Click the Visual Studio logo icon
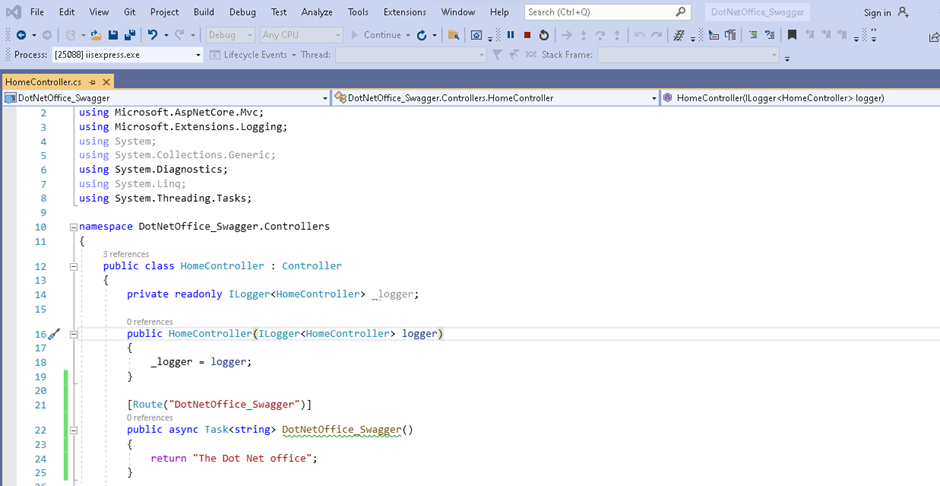The height and width of the screenshot is (486, 940). [14, 12]
